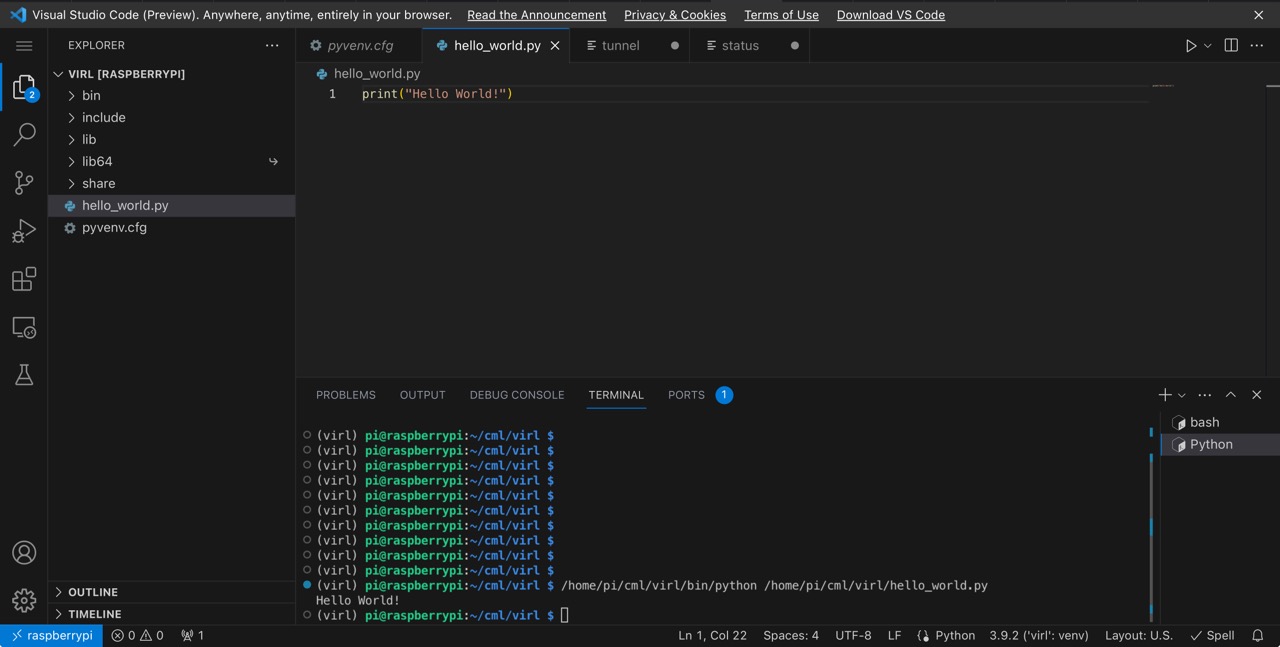
Task: Run the Python file
Action: (x=1190, y=46)
